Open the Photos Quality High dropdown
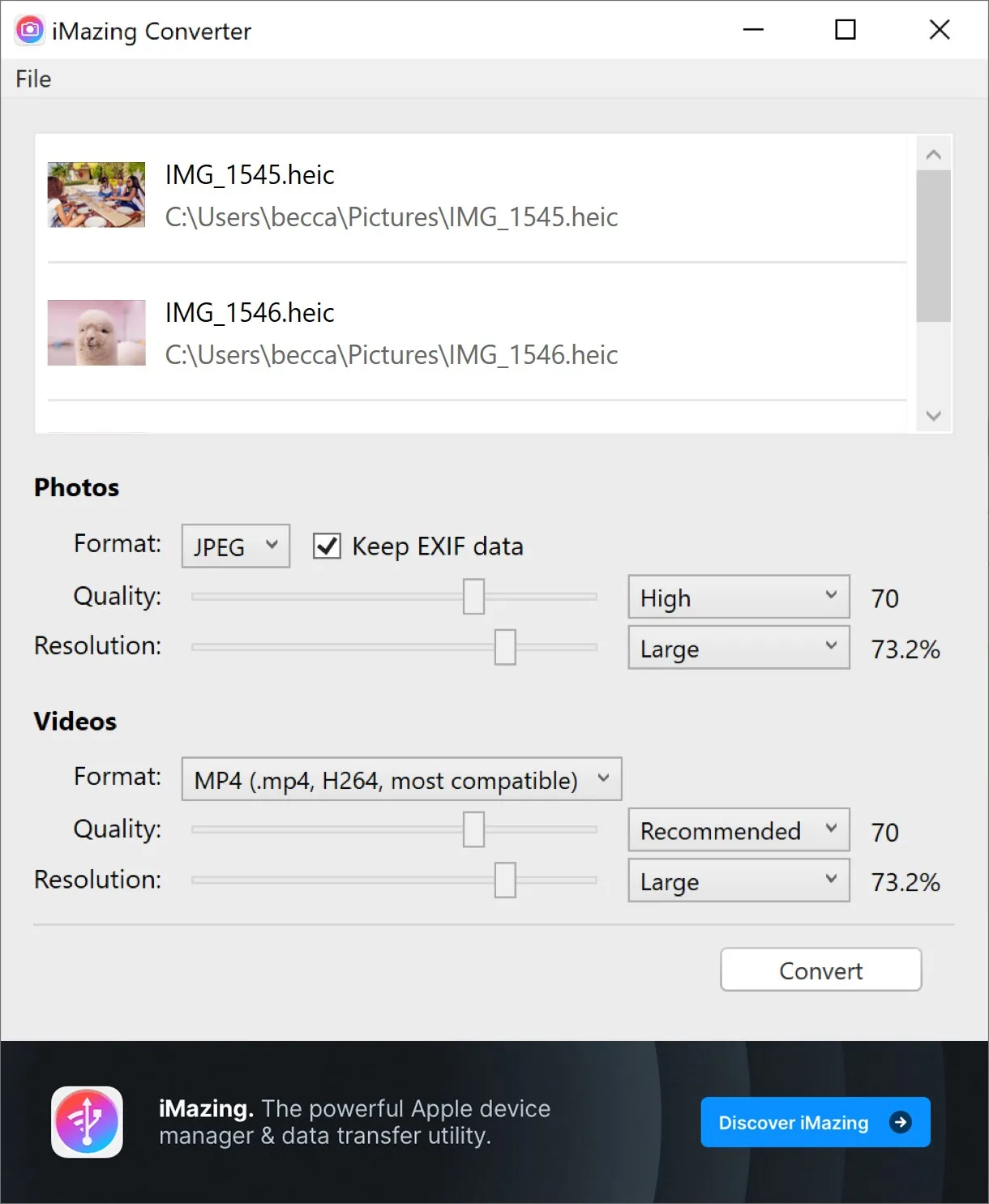Viewport: 989px width, 1204px height. coord(739,598)
